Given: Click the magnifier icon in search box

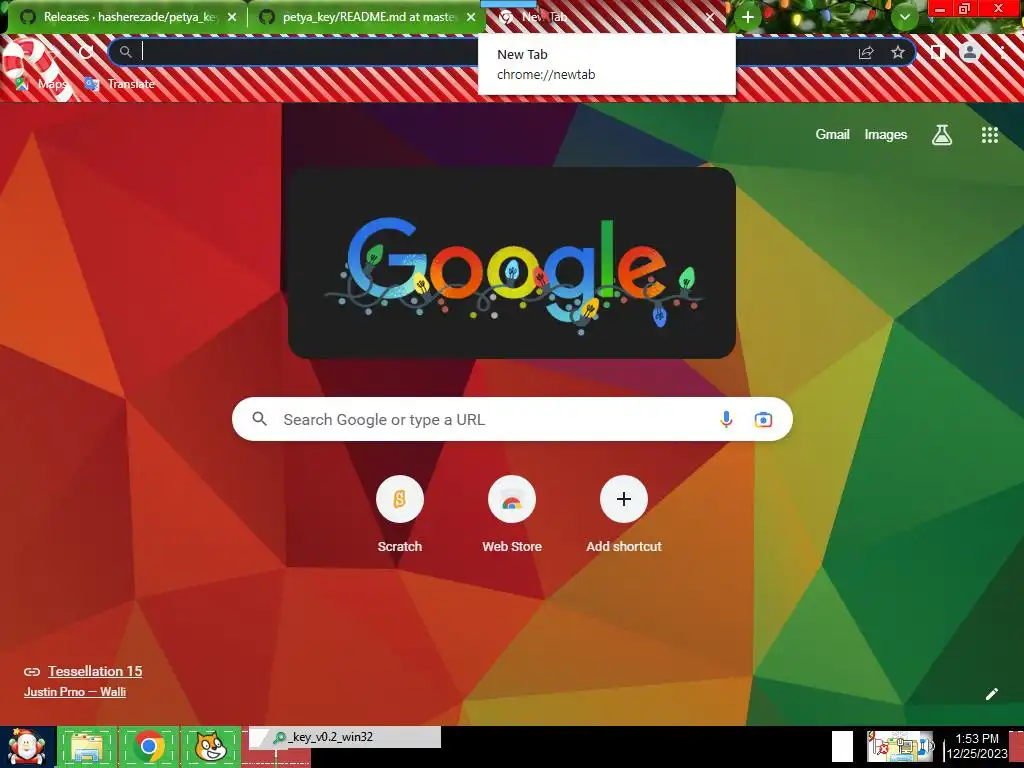Looking at the screenshot, I should 259,419.
